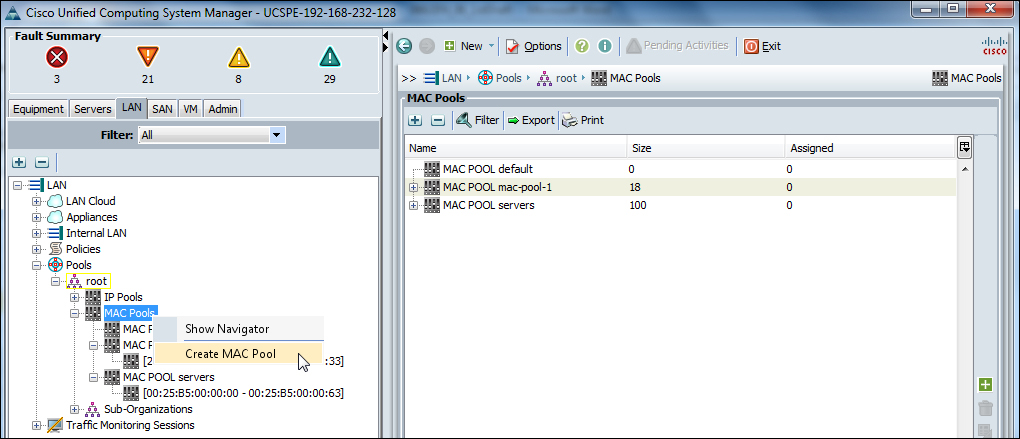The height and width of the screenshot is (439, 1020).
Task: Select LAN Cloud in the tree
Action: coord(90,201)
